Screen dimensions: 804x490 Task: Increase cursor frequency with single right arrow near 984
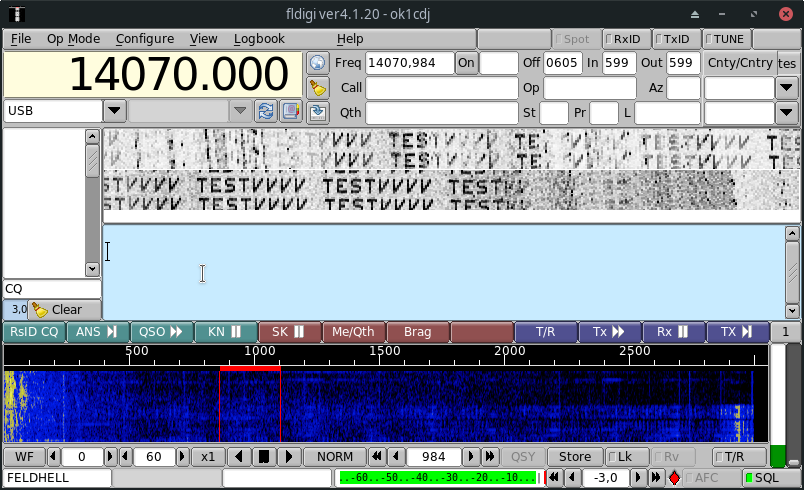coord(471,457)
